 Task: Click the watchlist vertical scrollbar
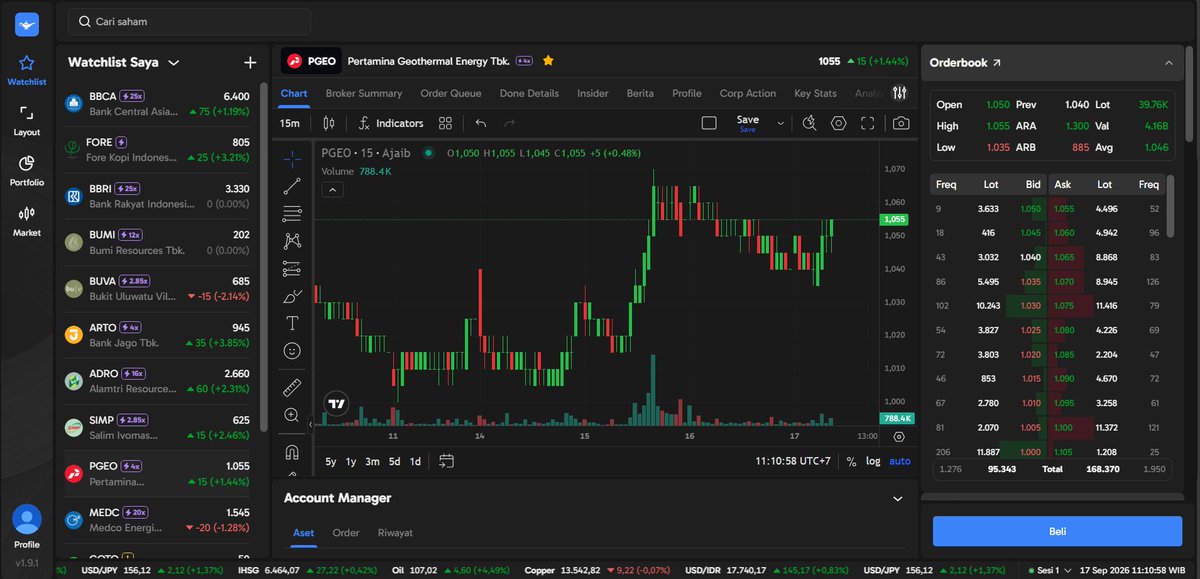click(x=264, y=255)
